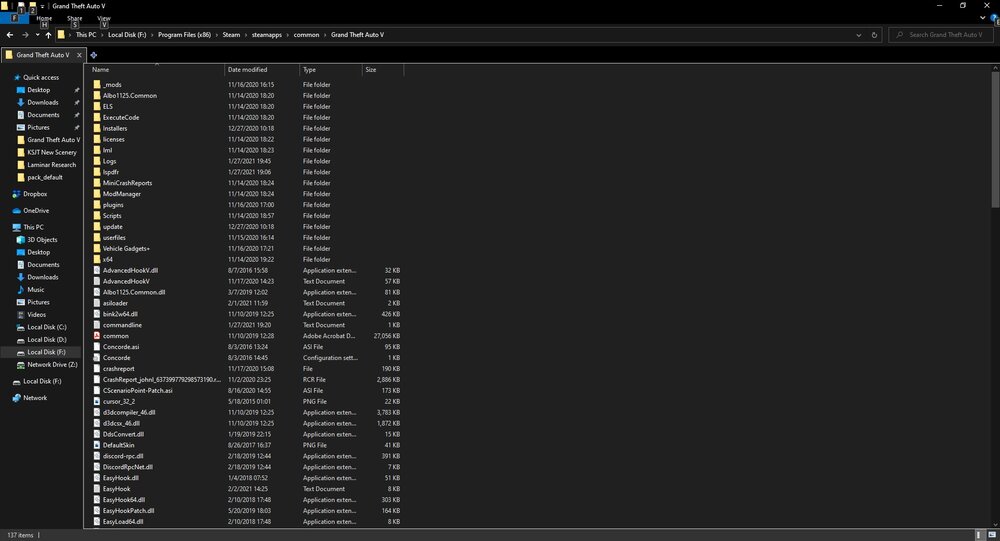Expand the ribbon with chevron arrow
The width and height of the screenshot is (1000, 541).
tap(983, 18)
